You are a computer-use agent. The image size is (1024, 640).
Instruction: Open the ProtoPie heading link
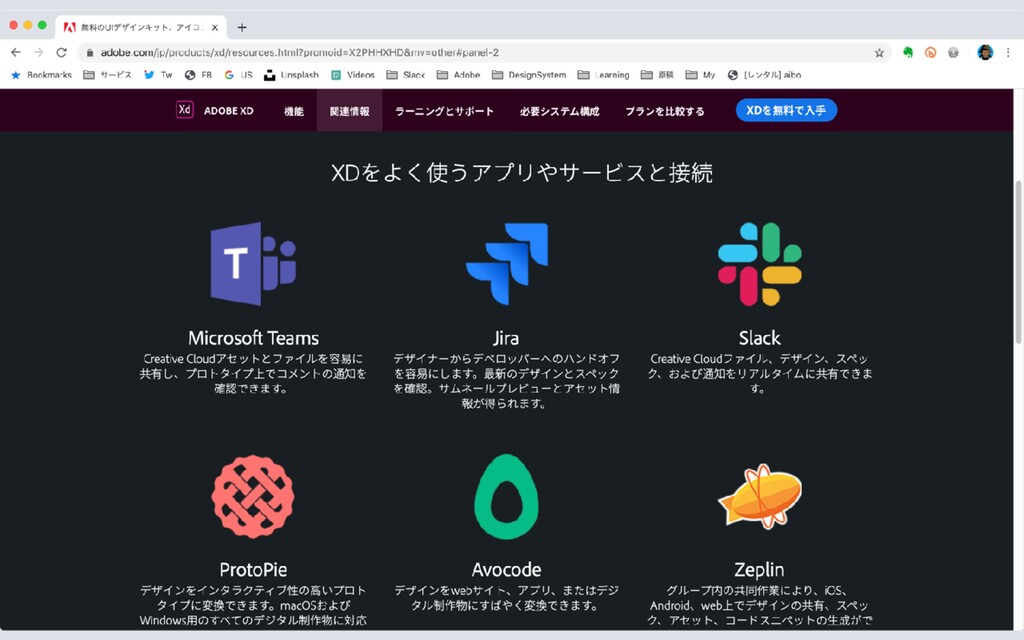tap(253, 569)
